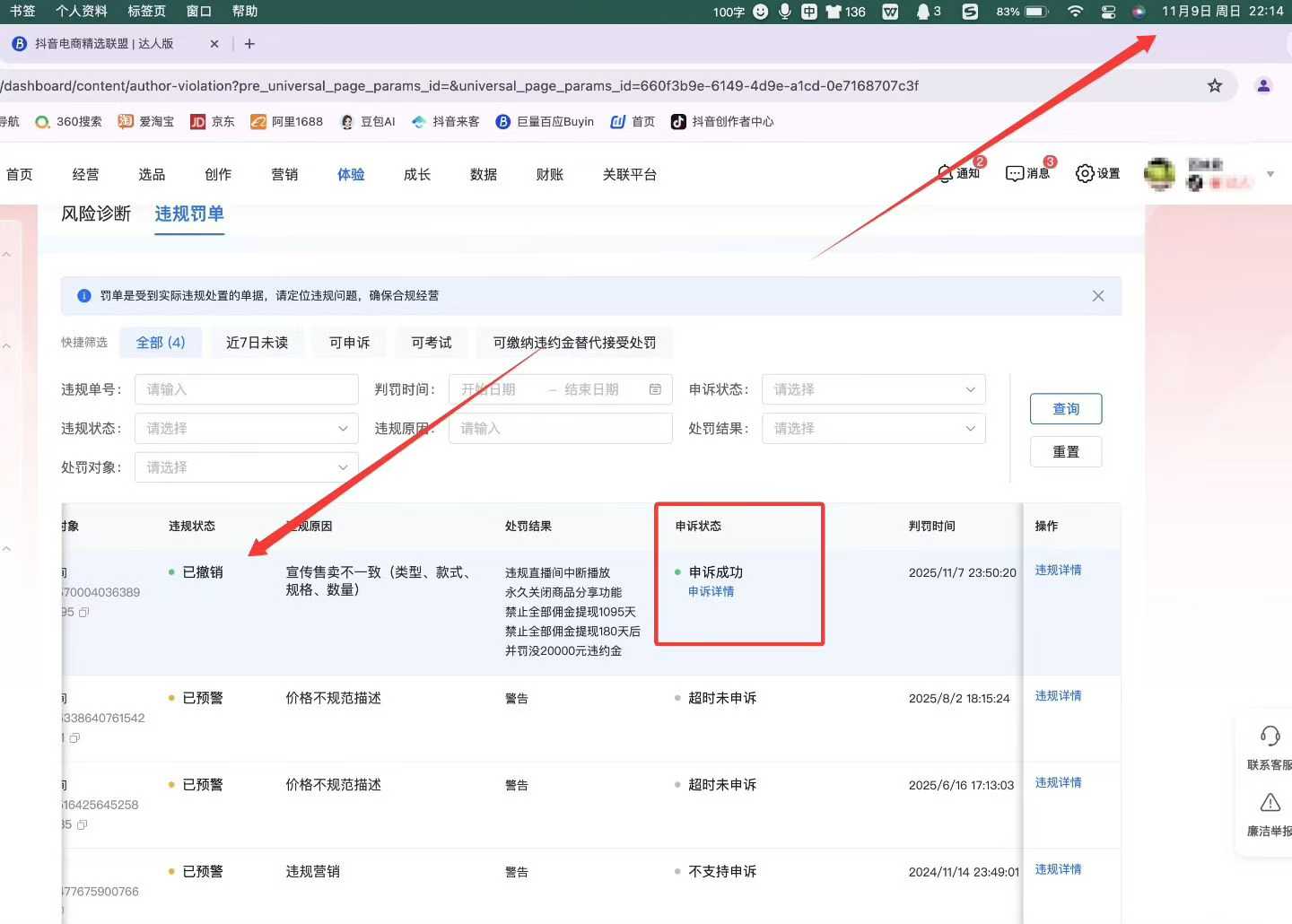Select the 可考试 quick filter
Screen dimensions: 1292x924
click(x=432, y=343)
